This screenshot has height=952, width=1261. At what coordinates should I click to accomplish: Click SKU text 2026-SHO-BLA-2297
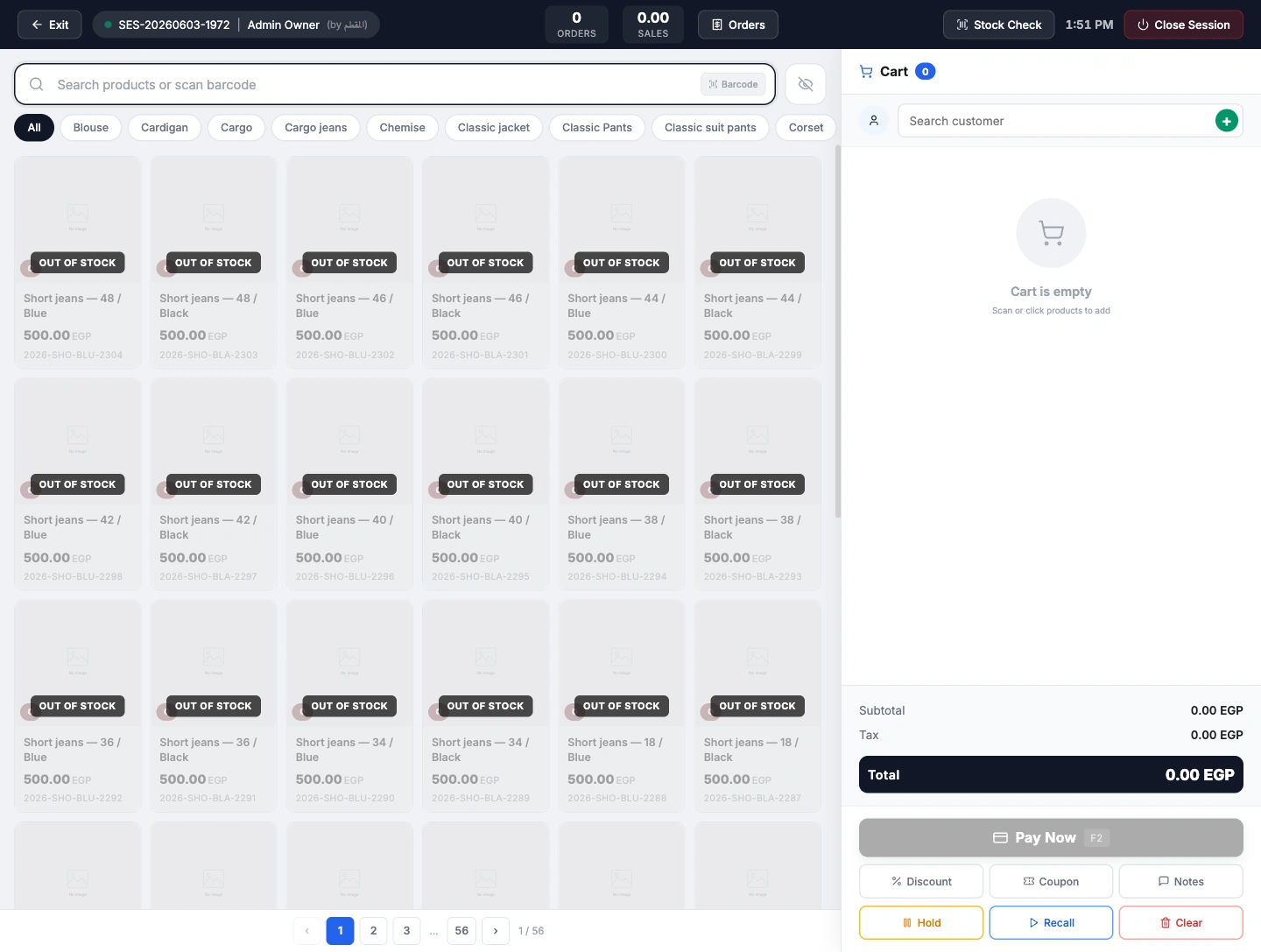click(208, 576)
